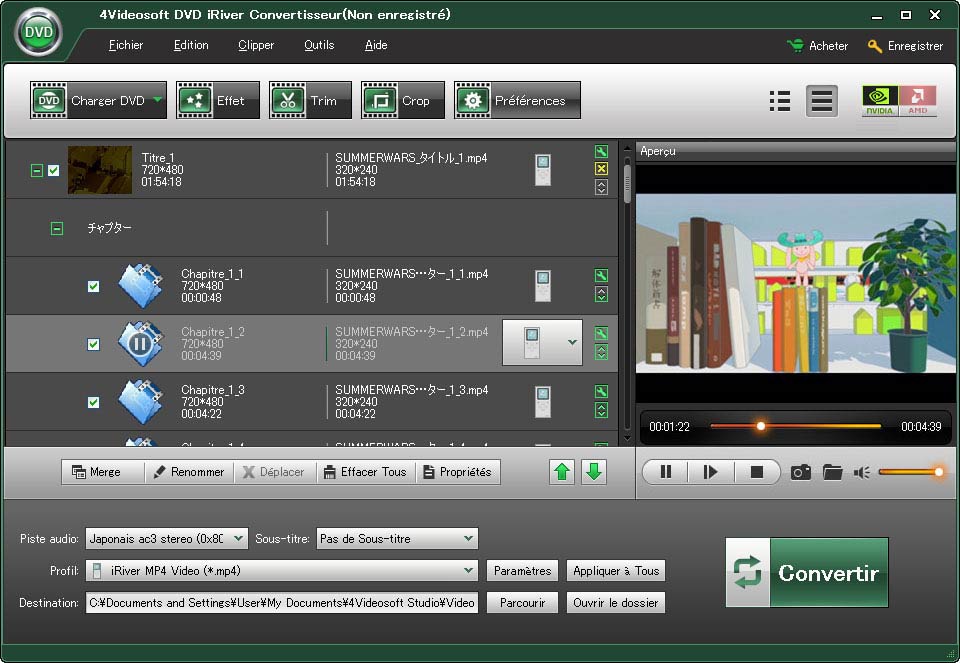
Task: Open snapshot folder icon in preview
Action: [832, 472]
